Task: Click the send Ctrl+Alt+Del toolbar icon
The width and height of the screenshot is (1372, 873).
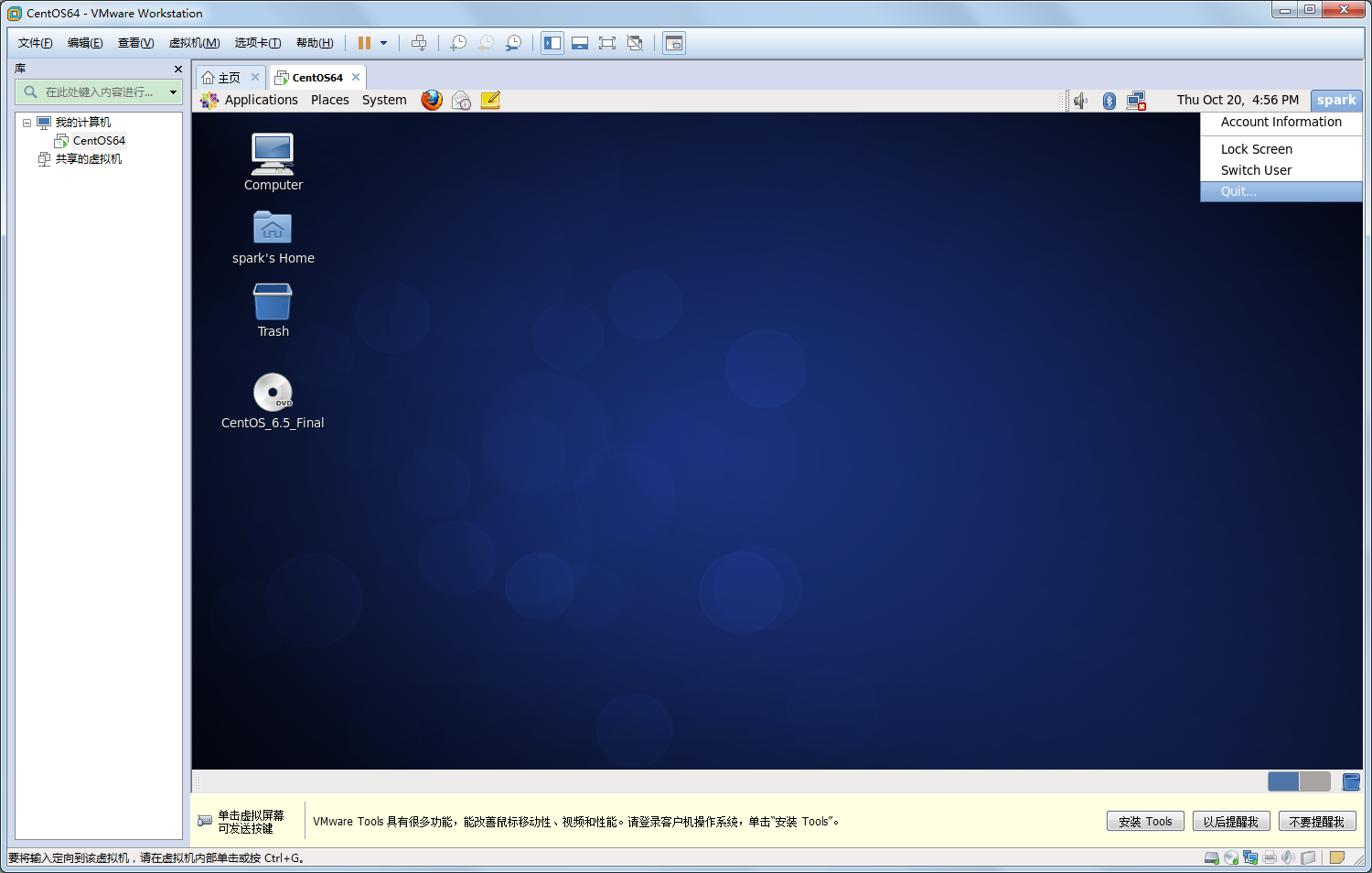Action: tap(419, 43)
